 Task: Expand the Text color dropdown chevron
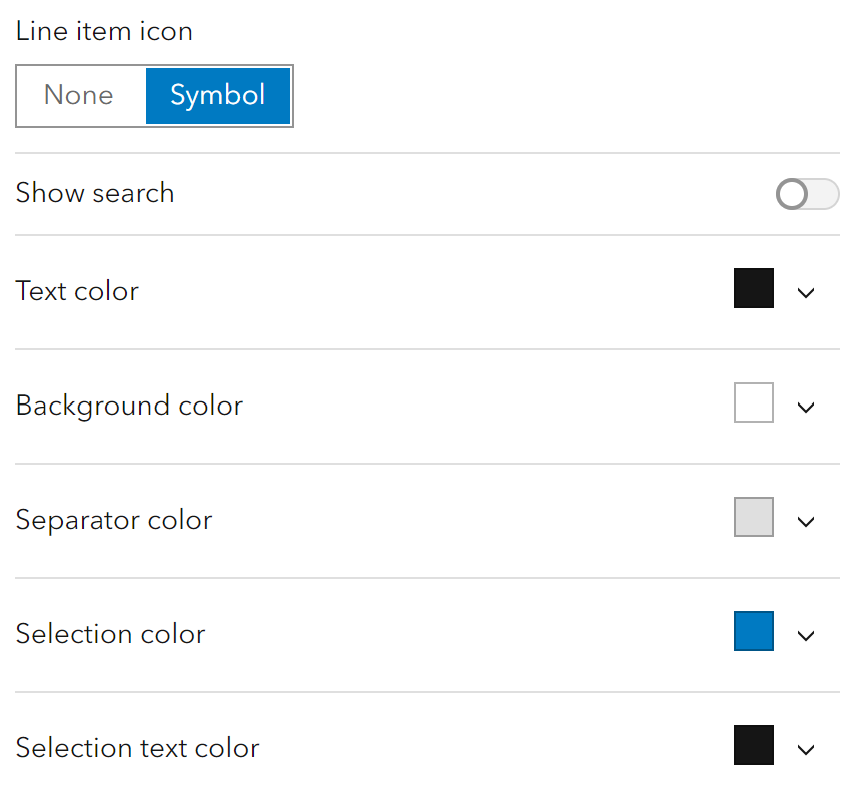pos(806,293)
